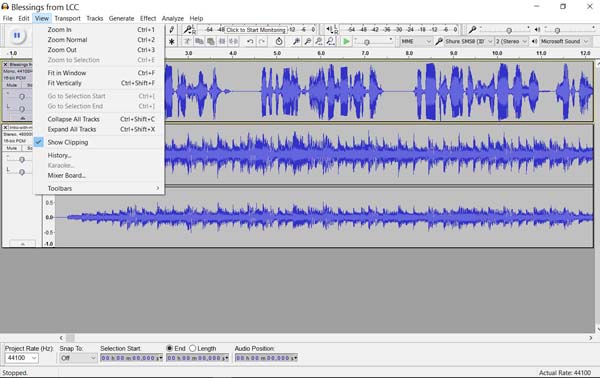Open the Selection Start time format arrow
This screenshot has height=378, width=600.
tap(160, 358)
